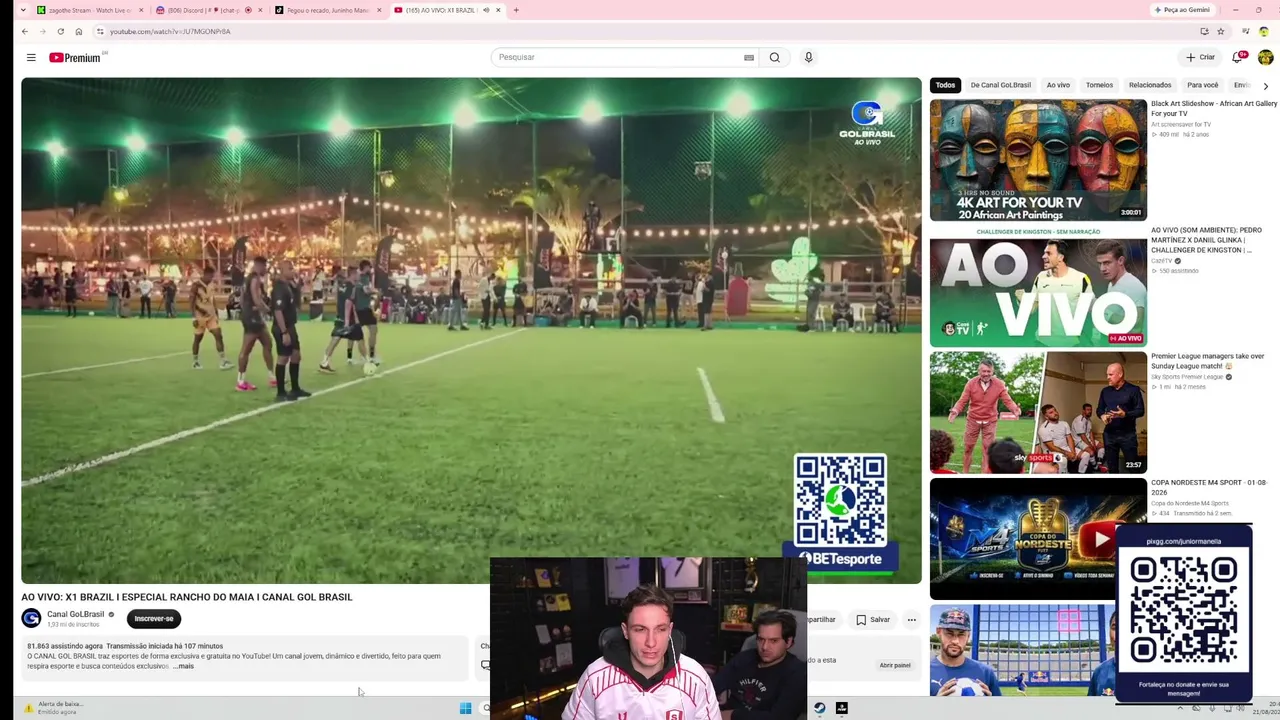Close the Discord tab
Screen dimensions: 1280x720
[x=260, y=10]
